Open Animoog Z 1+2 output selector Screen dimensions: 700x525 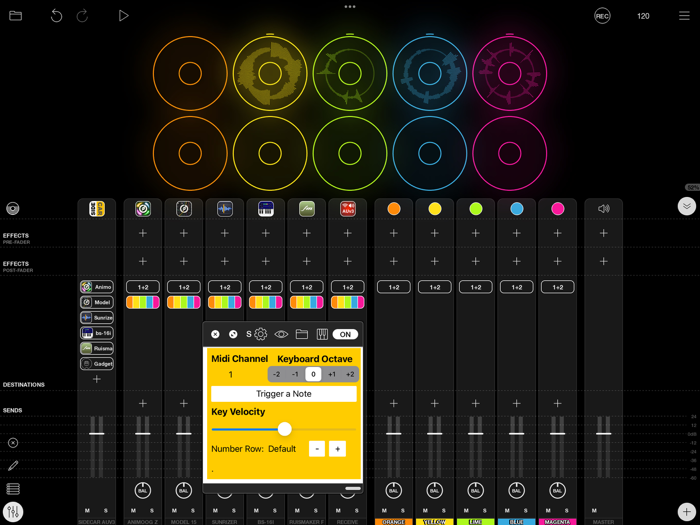tap(143, 287)
